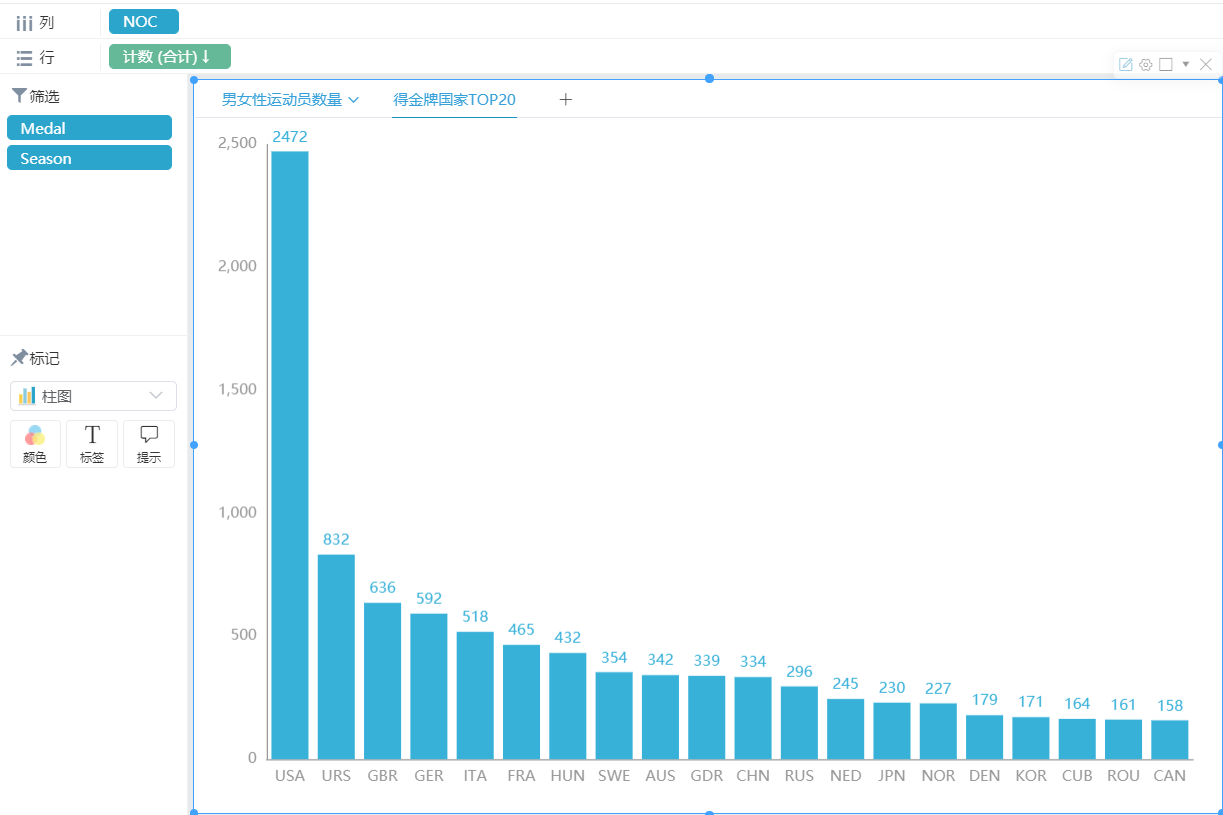
Task: Select the NOC pill in columns
Action: coord(144,22)
